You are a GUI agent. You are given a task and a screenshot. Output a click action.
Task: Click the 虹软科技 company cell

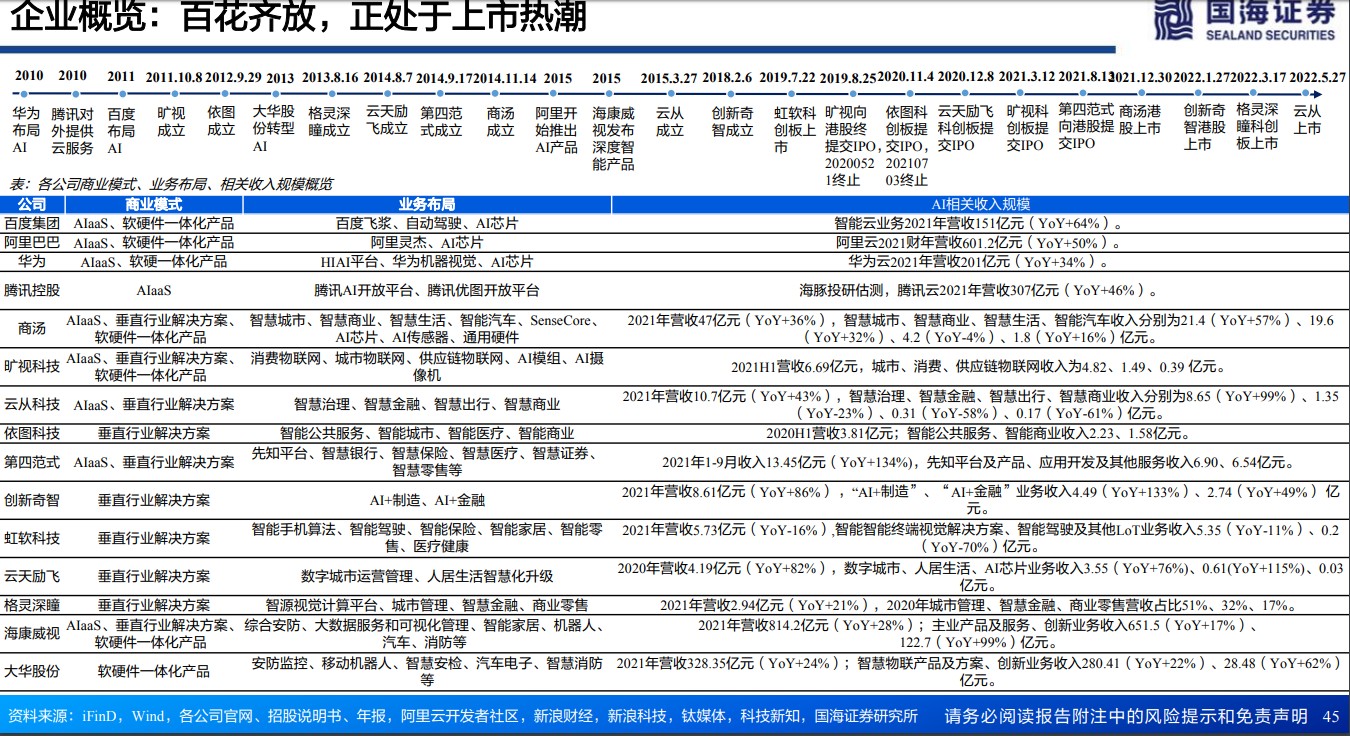tap(32, 538)
